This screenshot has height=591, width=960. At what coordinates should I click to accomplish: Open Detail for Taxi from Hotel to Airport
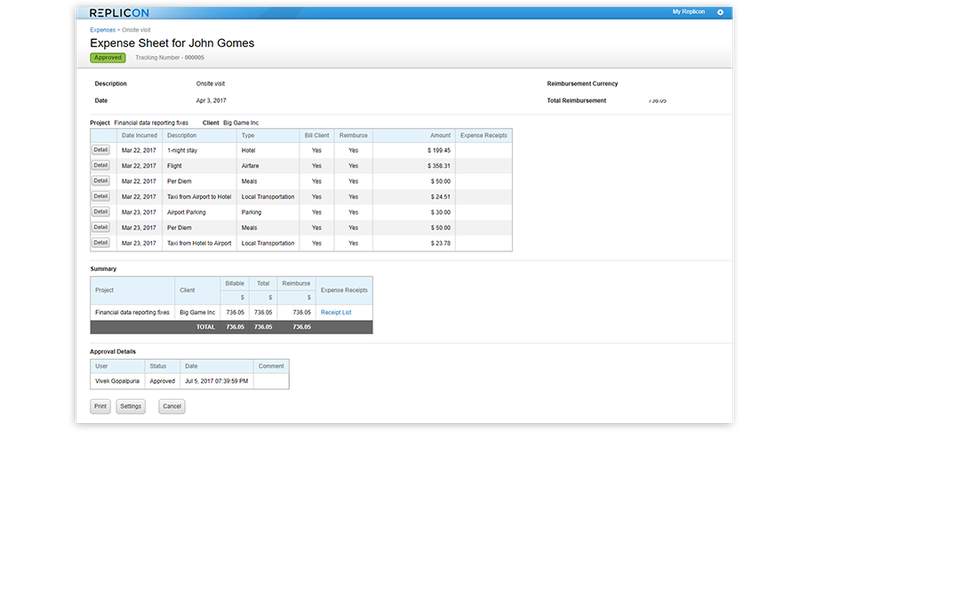pos(100,243)
